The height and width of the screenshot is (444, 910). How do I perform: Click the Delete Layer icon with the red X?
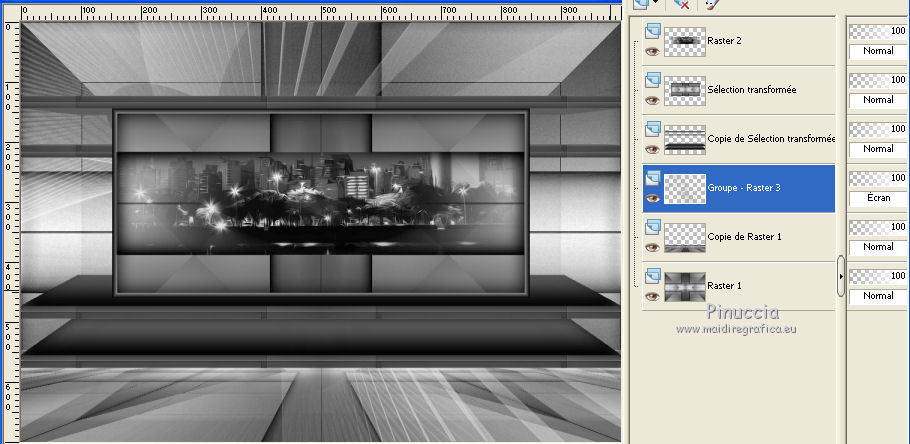point(681,3)
